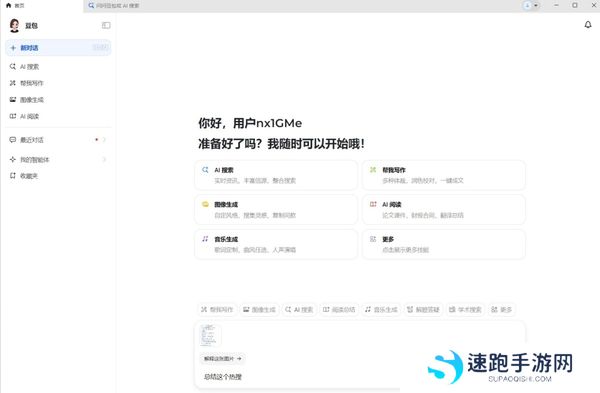Click the 音乐生成 chip above input box
This screenshot has width=600, height=393.
382,310
